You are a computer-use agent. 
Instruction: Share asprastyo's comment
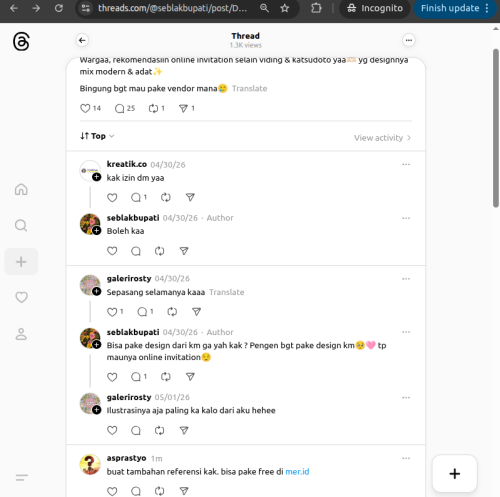184,491
